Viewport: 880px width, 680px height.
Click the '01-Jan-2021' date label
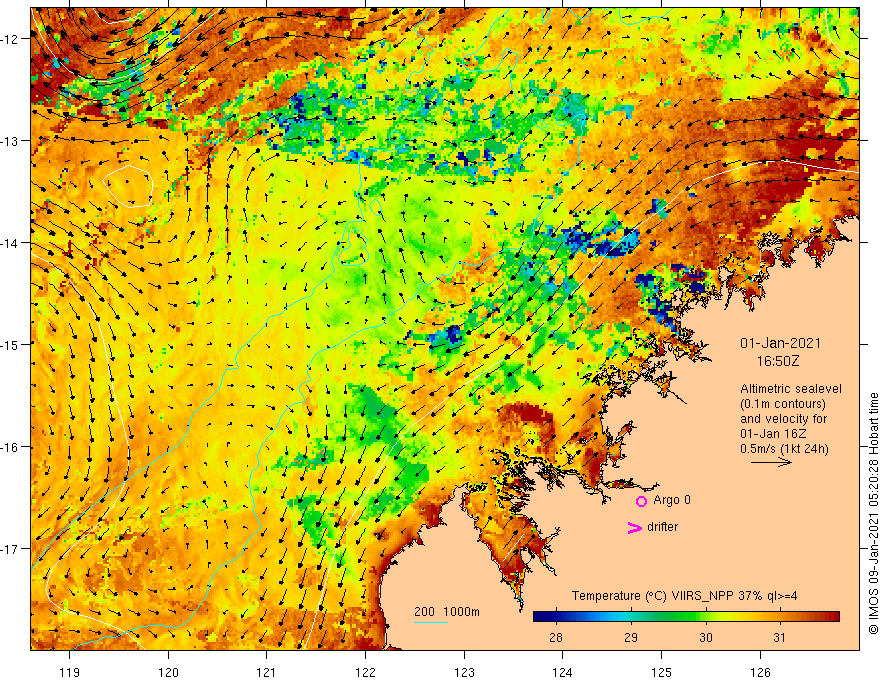tap(780, 343)
